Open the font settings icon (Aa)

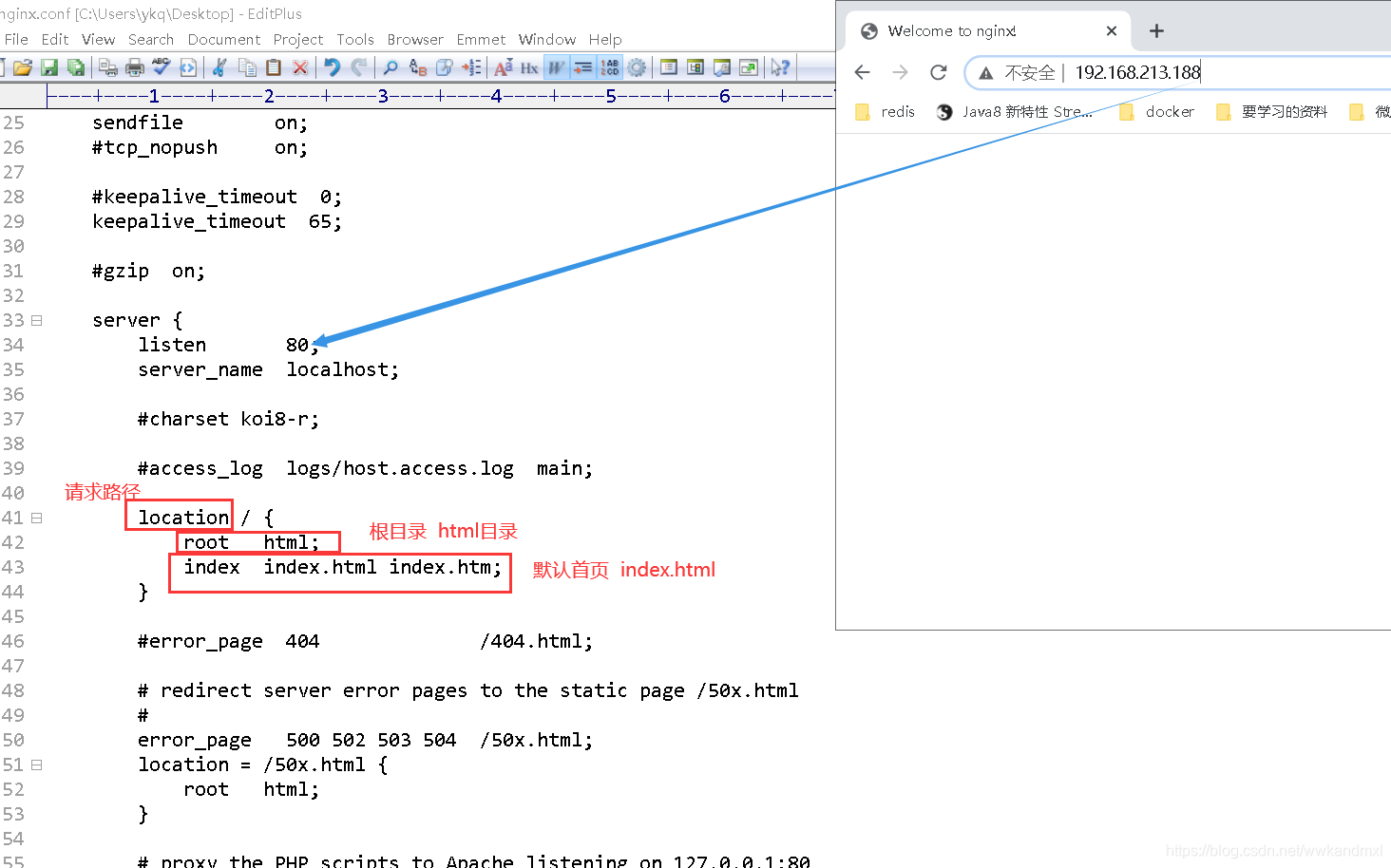(x=504, y=67)
